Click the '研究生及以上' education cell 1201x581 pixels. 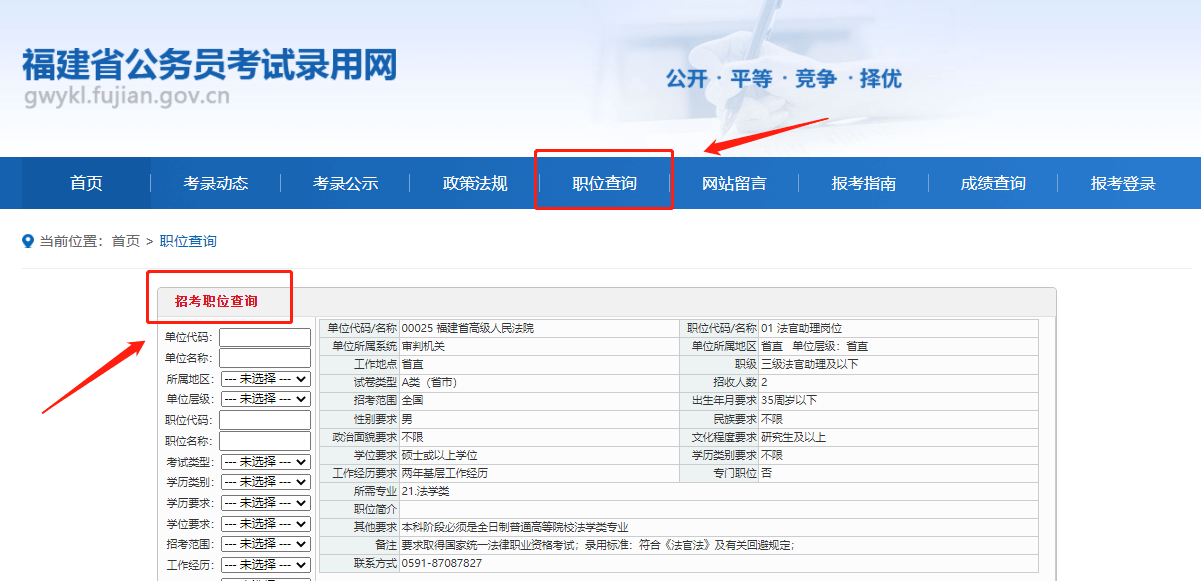click(899, 436)
